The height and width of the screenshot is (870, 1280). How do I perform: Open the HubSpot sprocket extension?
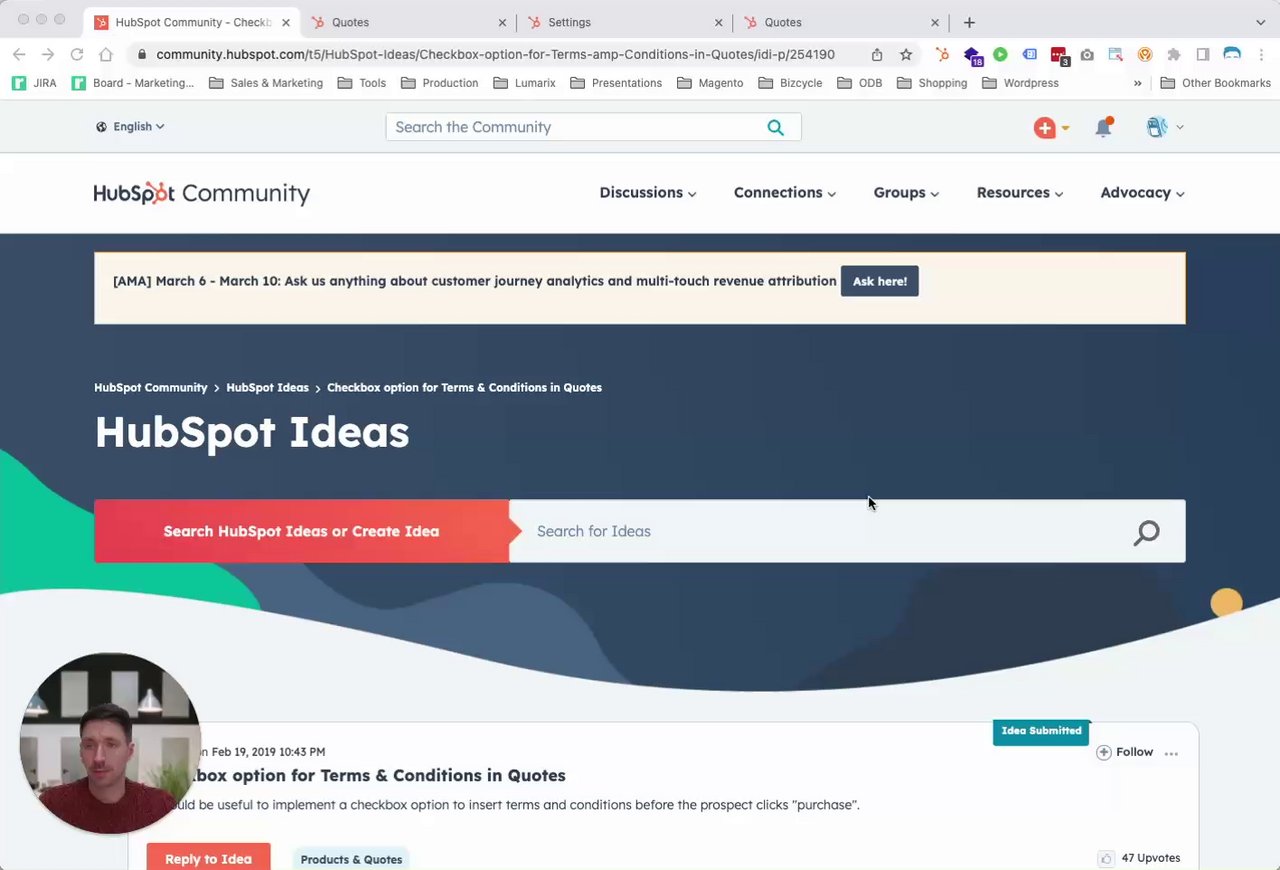click(942, 54)
